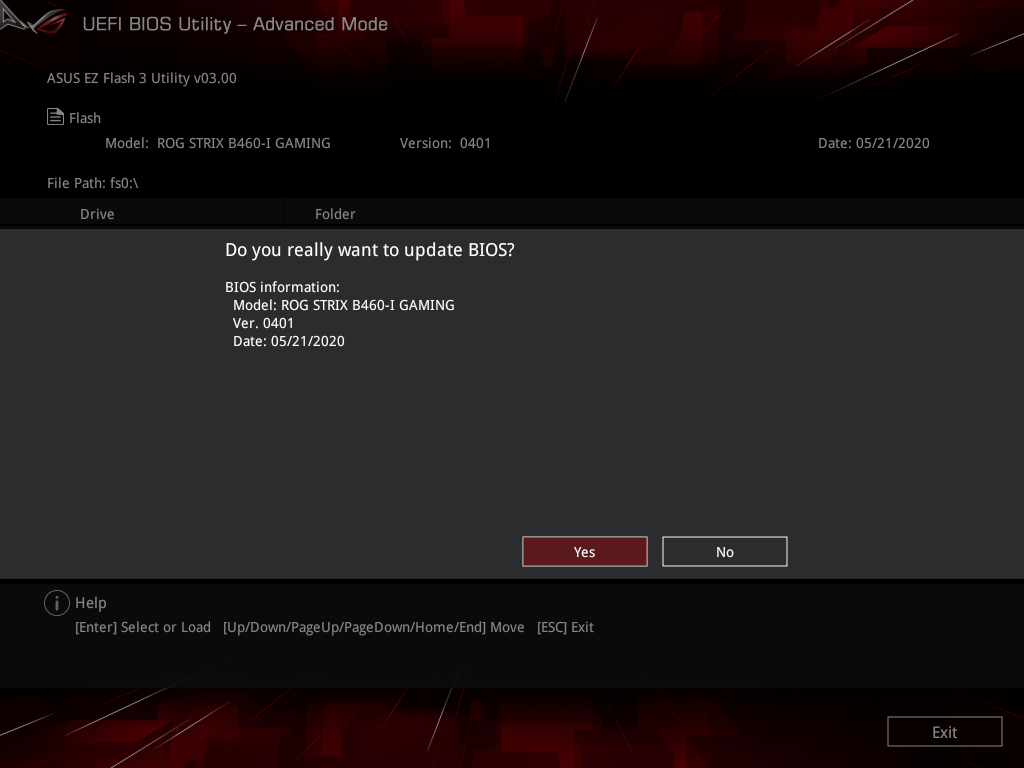This screenshot has width=1024, height=768.
Task: Click '[ESC] Exit' hint text
Action: click(x=565, y=627)
